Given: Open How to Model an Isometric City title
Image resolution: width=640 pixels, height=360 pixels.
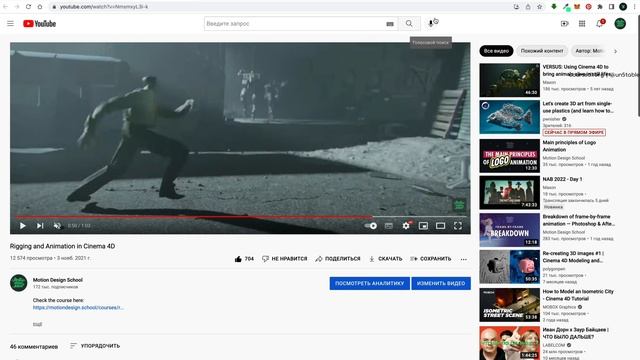Looking at the screenshot, I should [x=578, y=295].
